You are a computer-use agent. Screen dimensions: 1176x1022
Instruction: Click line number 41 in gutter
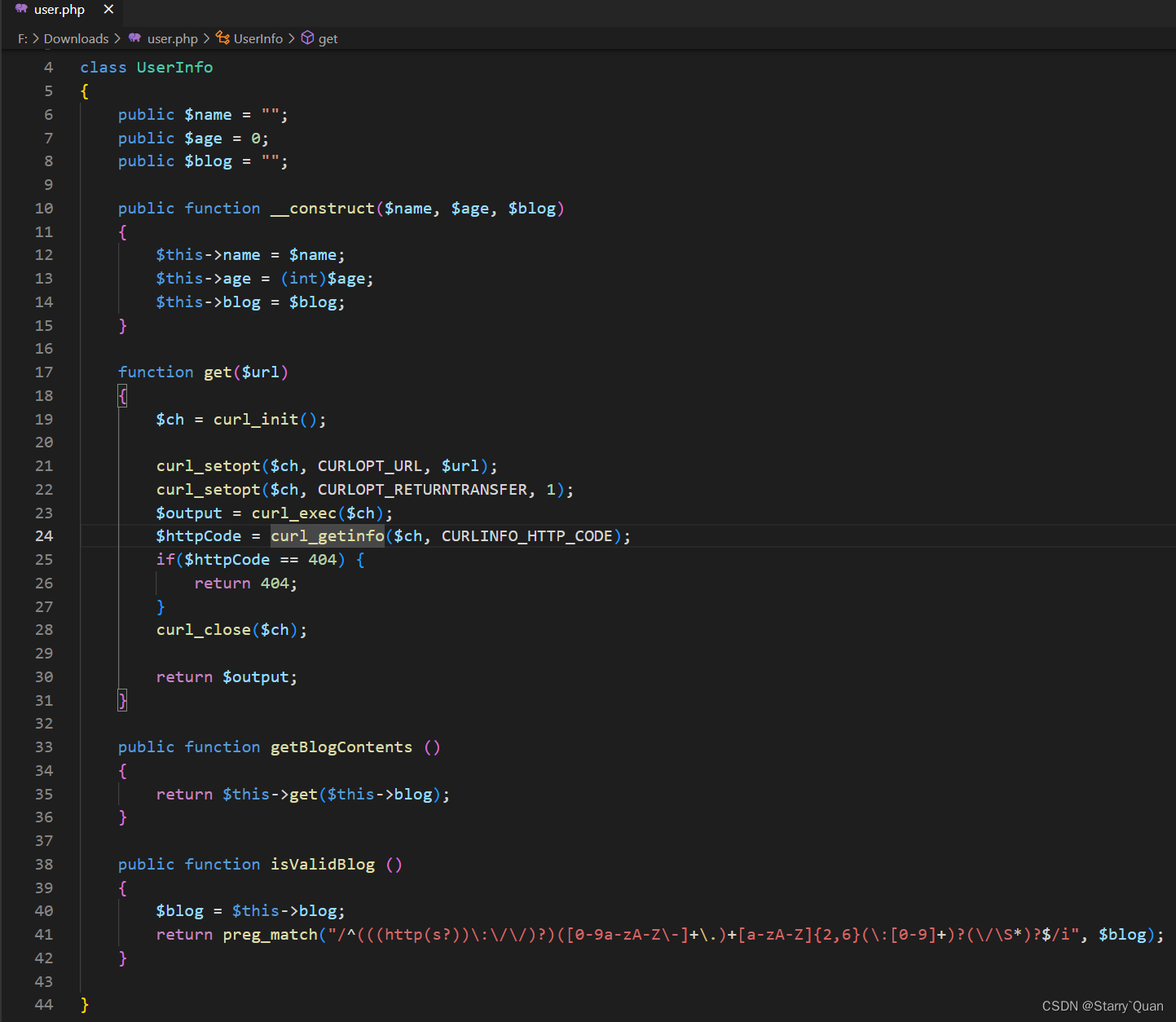click(44, 935)
